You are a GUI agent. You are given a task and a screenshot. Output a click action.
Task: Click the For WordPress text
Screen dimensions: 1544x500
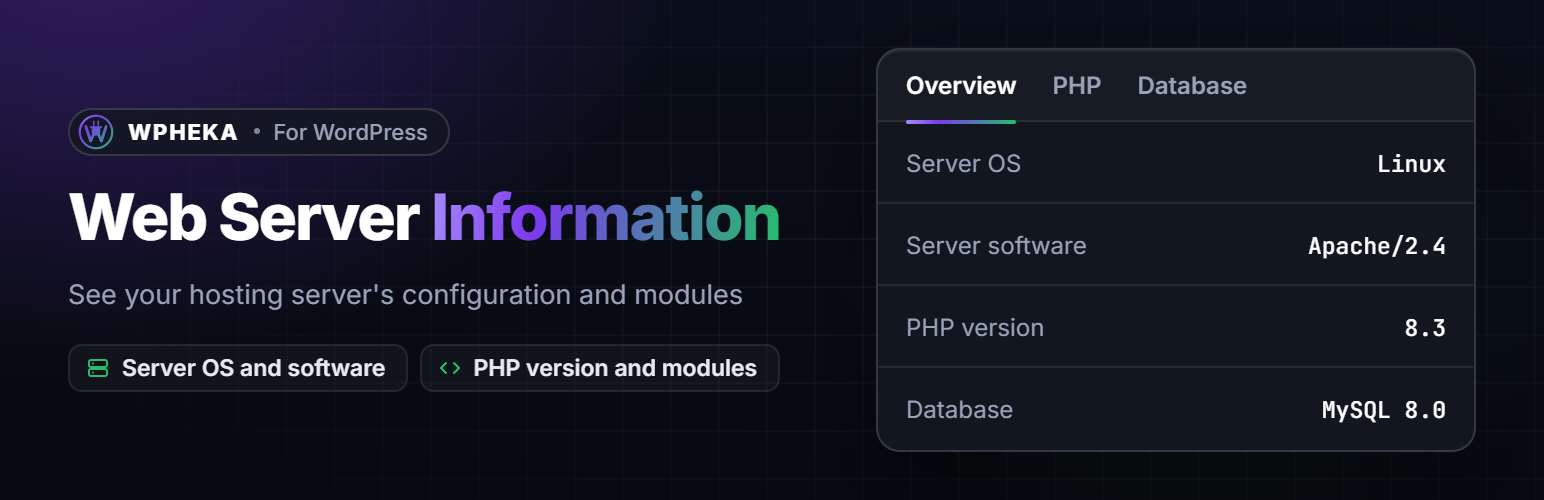point(350,132)
